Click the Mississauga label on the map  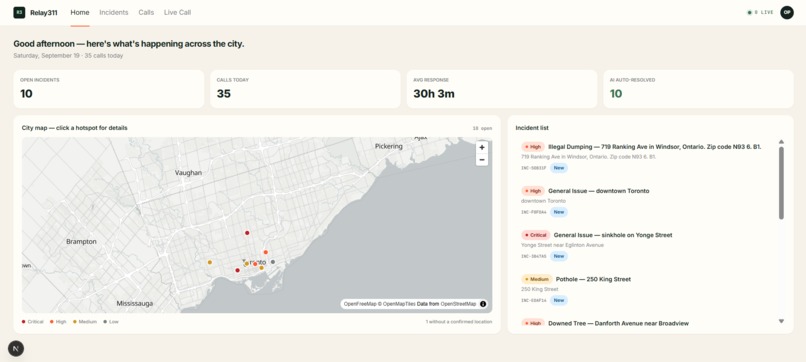click(135, 303)
